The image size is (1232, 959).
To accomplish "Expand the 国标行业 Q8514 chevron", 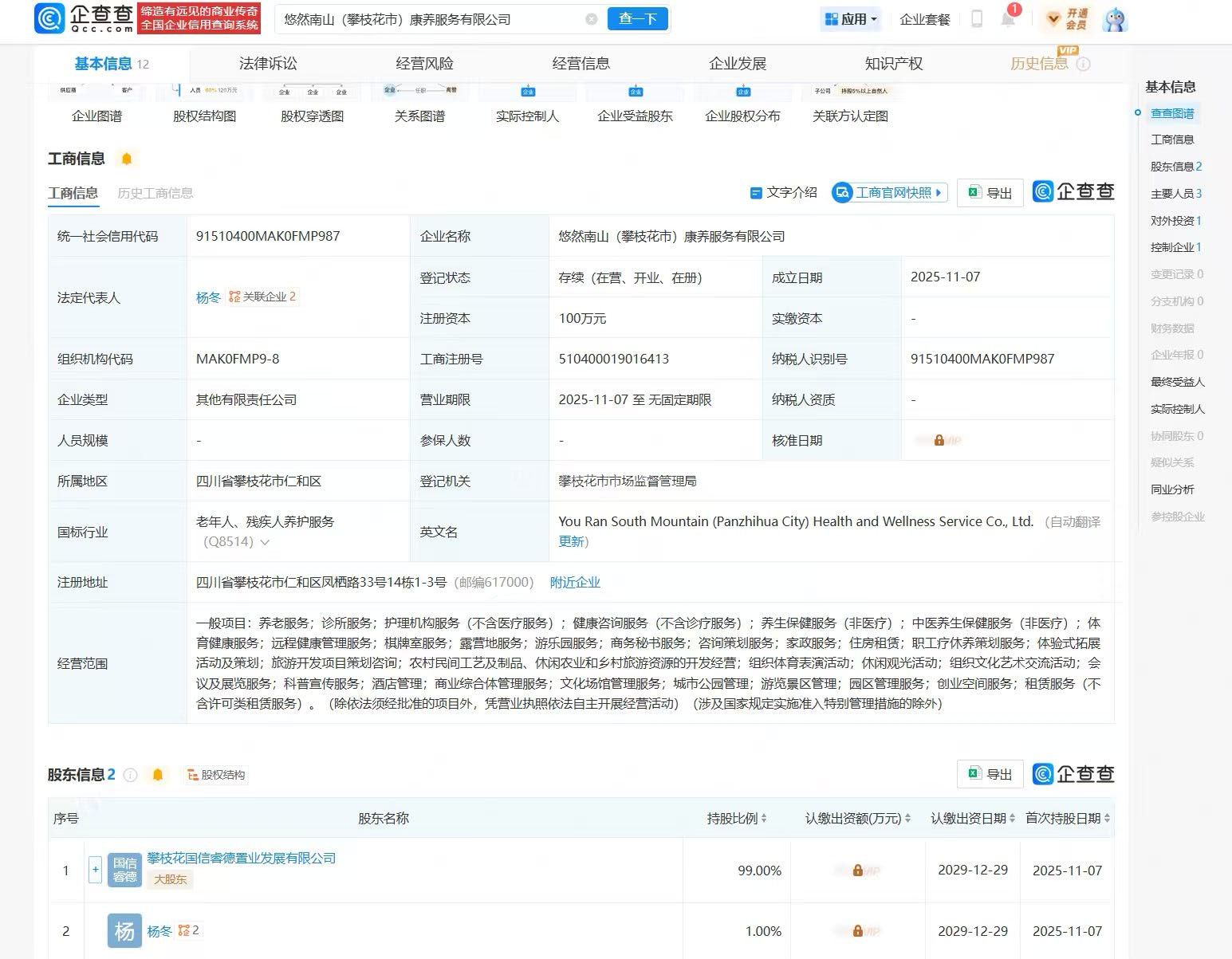I will (265, 542).
